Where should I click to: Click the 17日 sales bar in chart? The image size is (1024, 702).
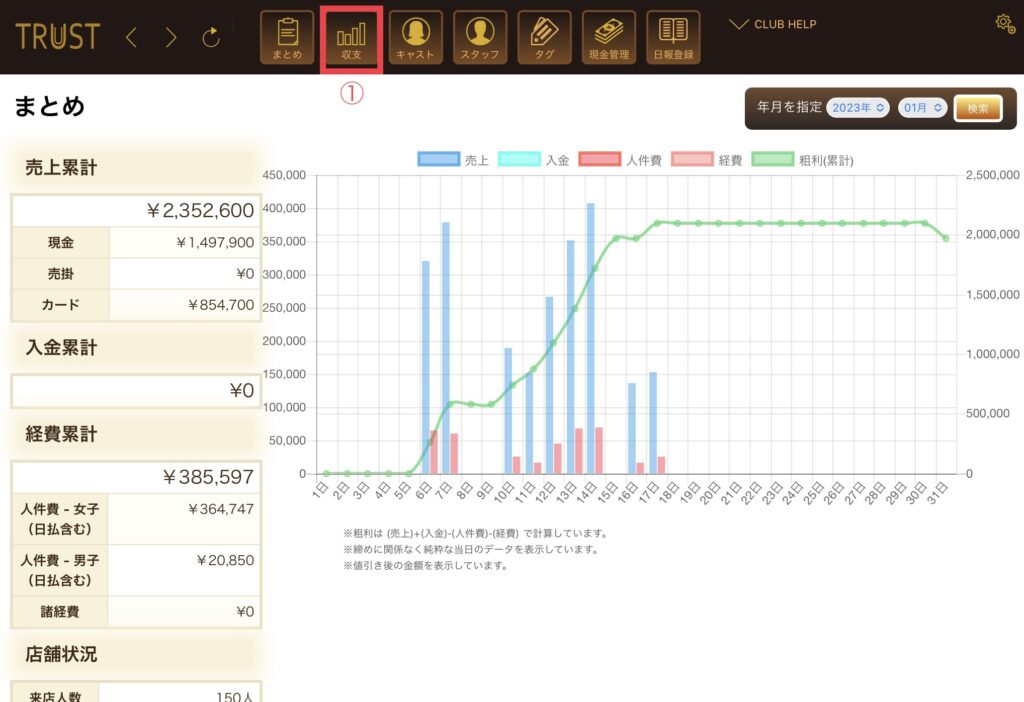(x=653, y=423)
